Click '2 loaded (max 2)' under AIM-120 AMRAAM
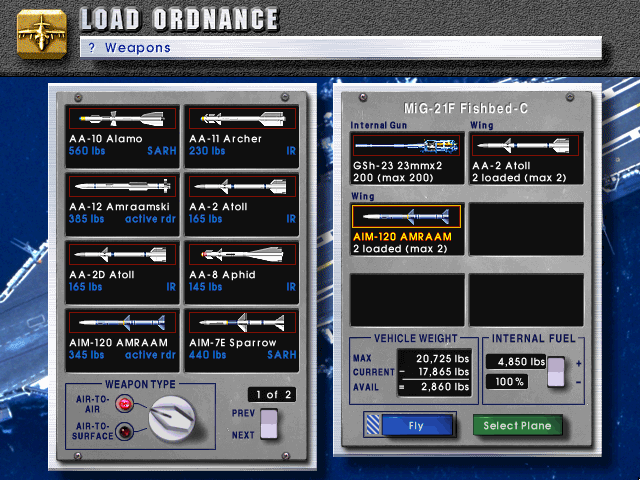 coord(400,249)
